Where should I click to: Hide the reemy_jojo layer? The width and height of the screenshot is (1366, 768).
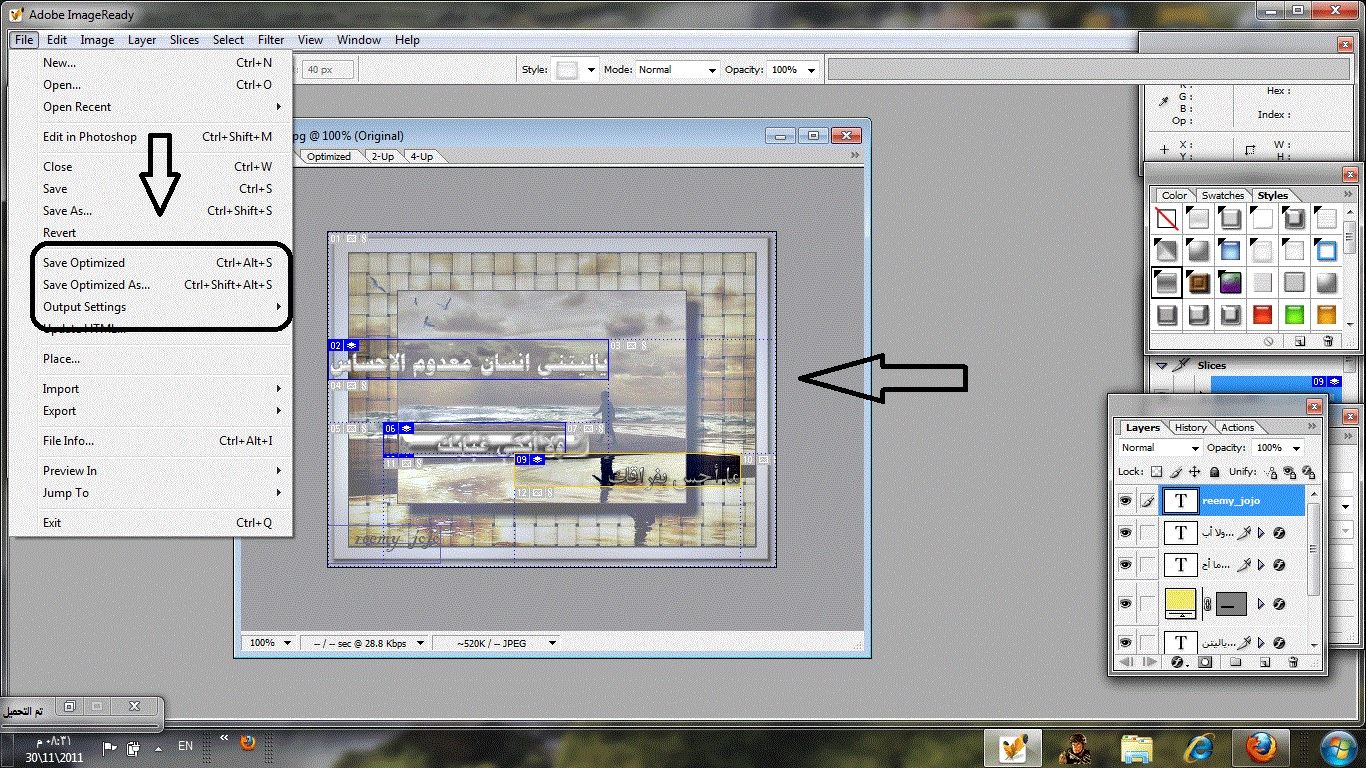click(x=1125, y=501)
